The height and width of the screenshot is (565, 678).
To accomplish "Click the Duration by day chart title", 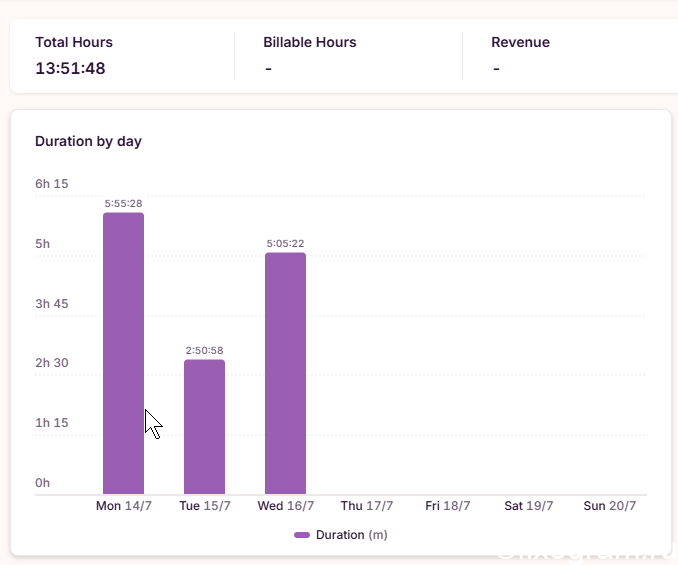I will point(88,141).
